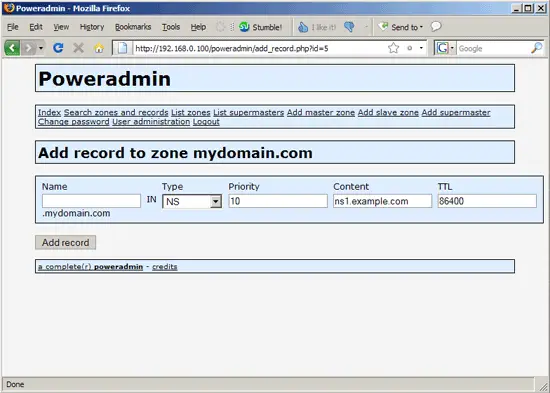Click the Add master zone link

click(x=321, y=113)
